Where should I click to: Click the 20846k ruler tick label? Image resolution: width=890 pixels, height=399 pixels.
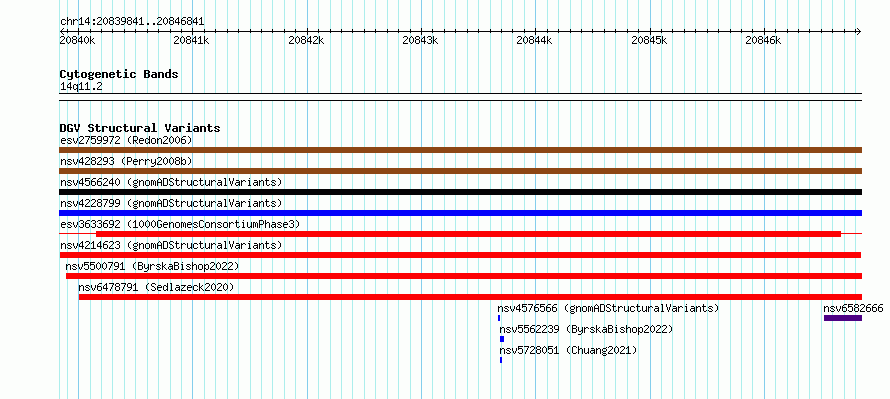[x=763, y=40]
